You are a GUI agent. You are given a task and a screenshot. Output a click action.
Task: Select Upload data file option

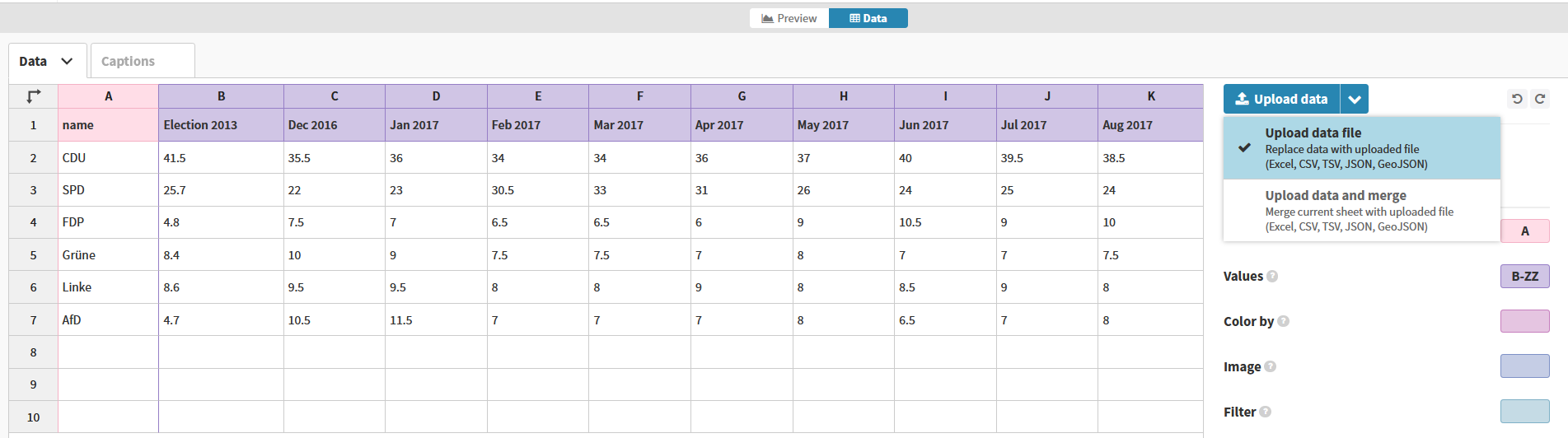(x=1361, y=148)
